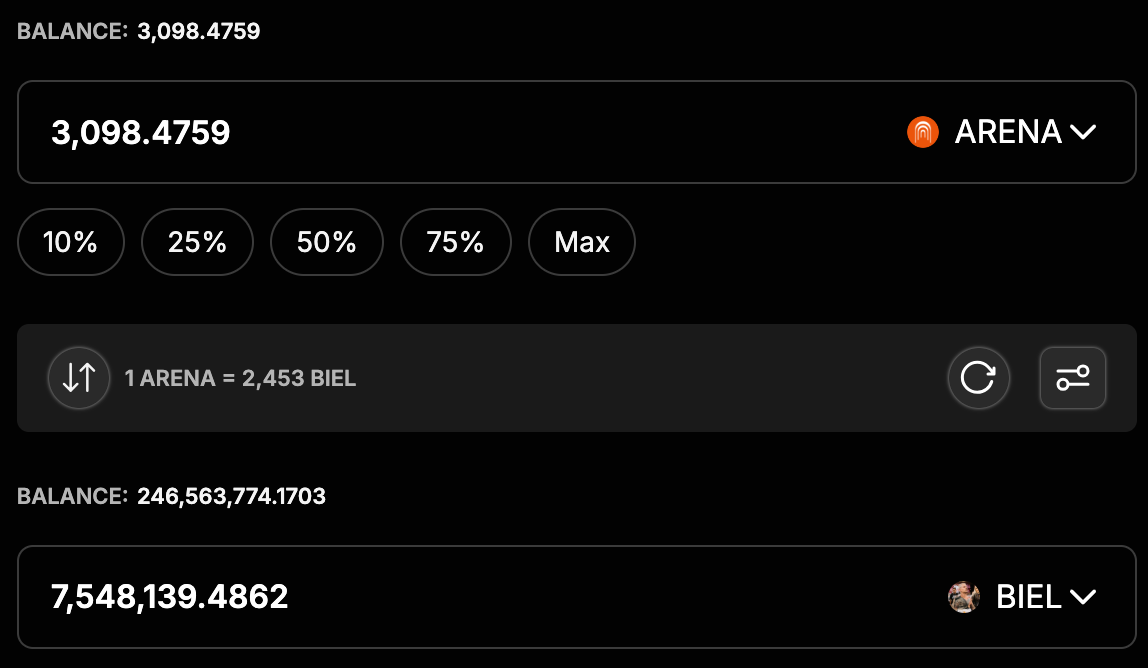Refresh the ARENA to BIEL price quote
This screenshot has height=668, width=1148.
point(978,378)
